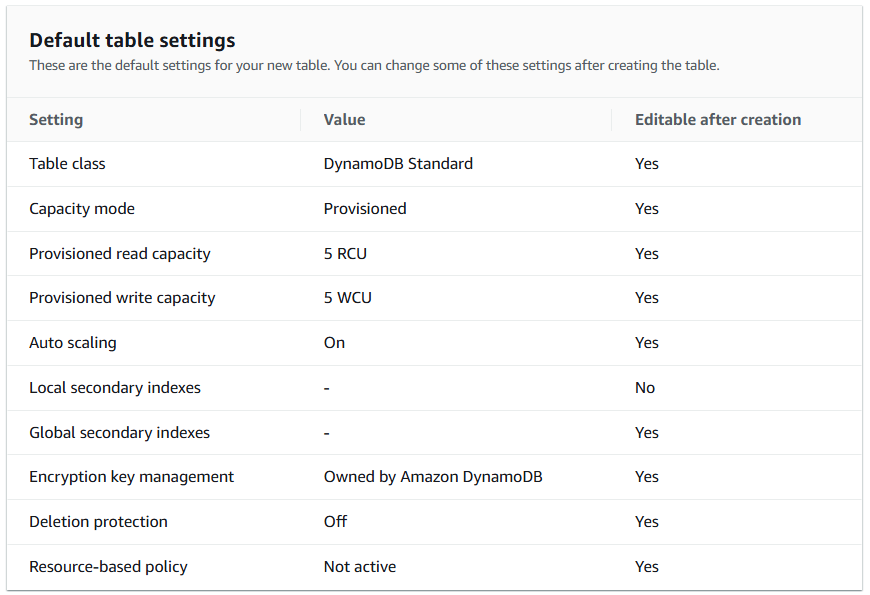Click the Auto scaling On value

[334, 343]
